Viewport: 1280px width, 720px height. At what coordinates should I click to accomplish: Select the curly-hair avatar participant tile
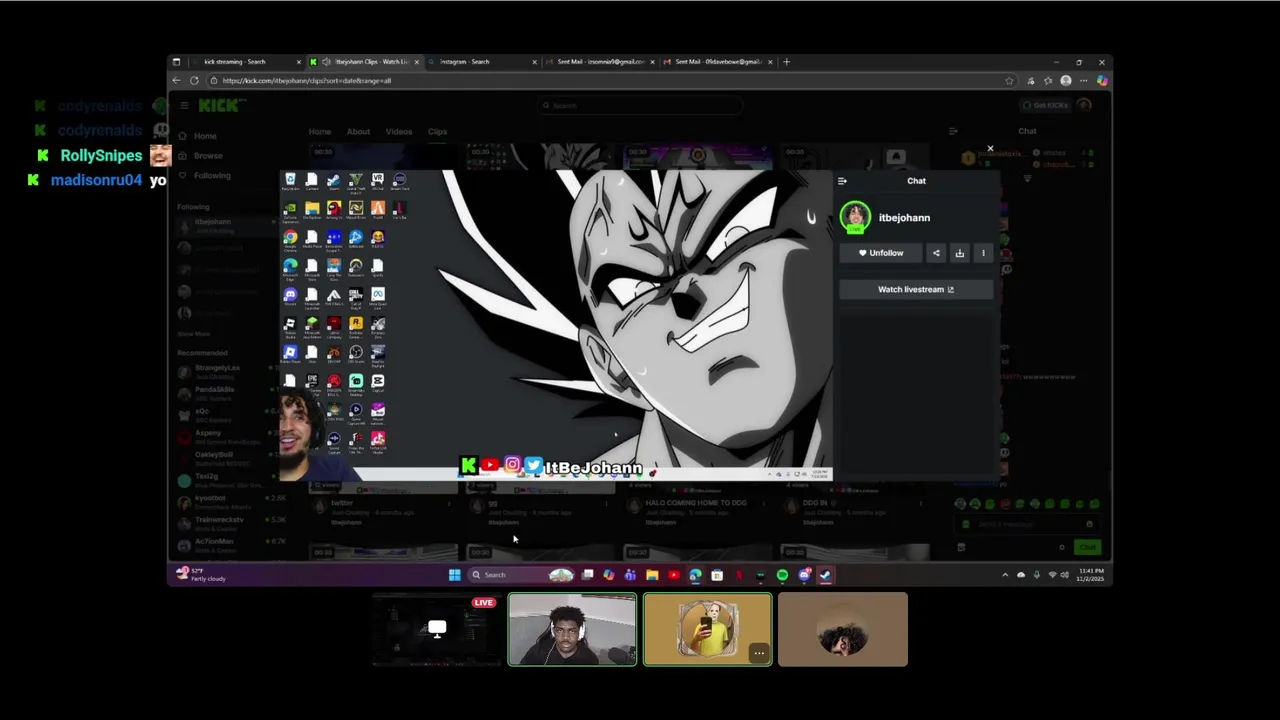[x=843, y=630]
